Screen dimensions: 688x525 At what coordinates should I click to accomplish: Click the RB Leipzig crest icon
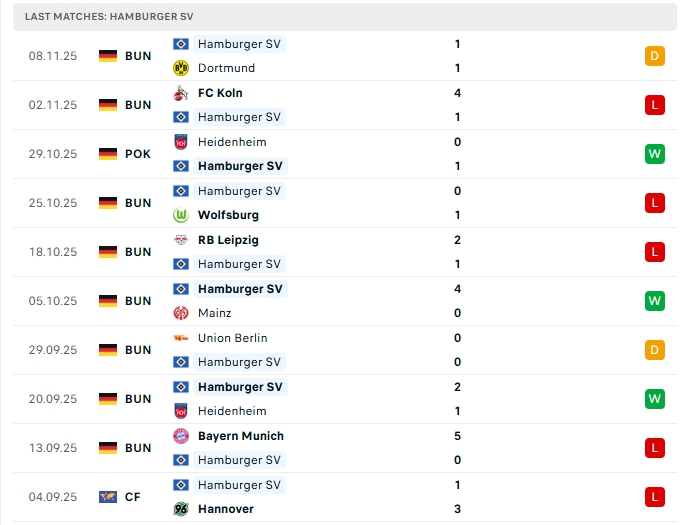[181, 240]
